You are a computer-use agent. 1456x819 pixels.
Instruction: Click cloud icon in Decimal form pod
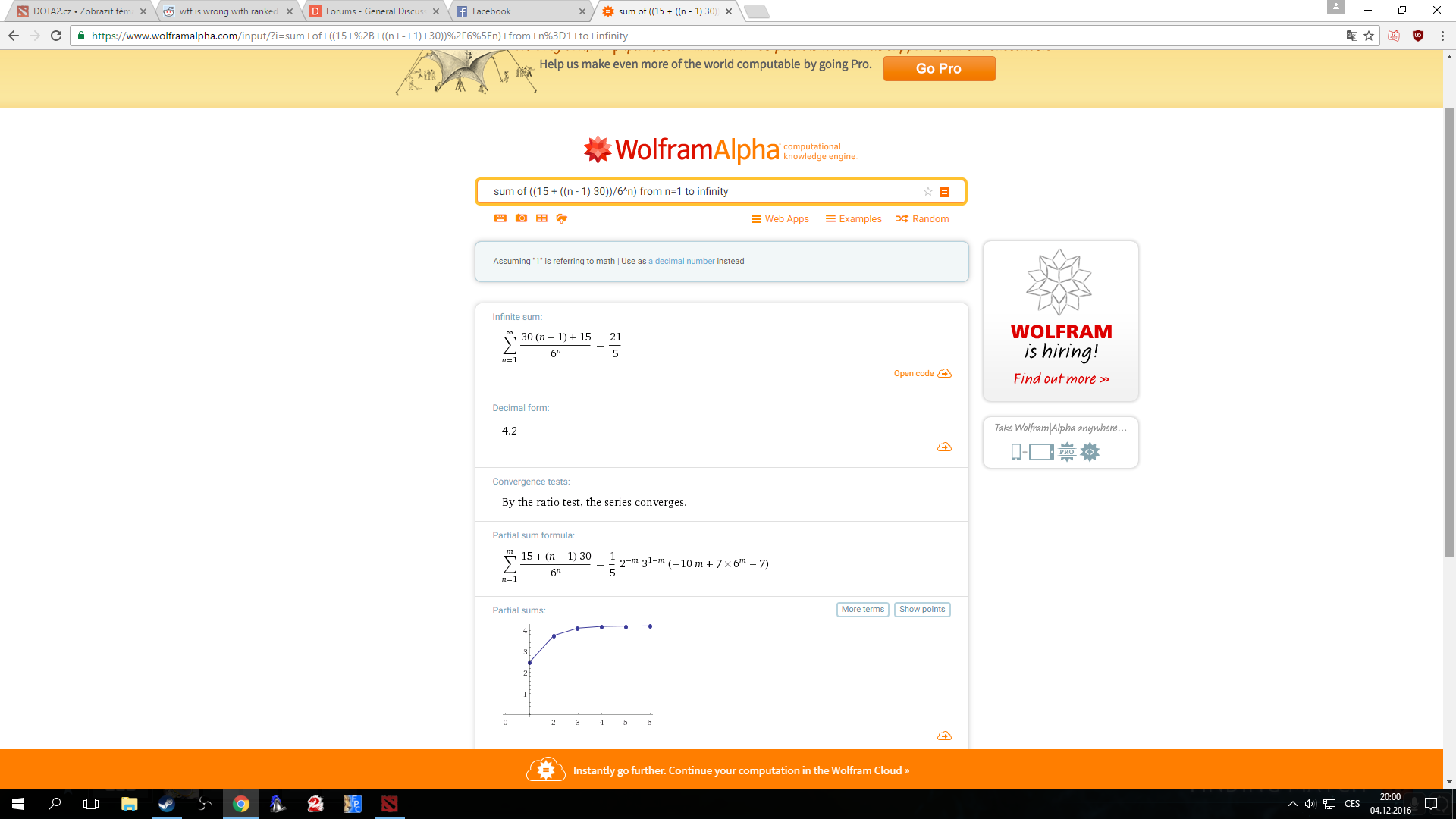944,447
